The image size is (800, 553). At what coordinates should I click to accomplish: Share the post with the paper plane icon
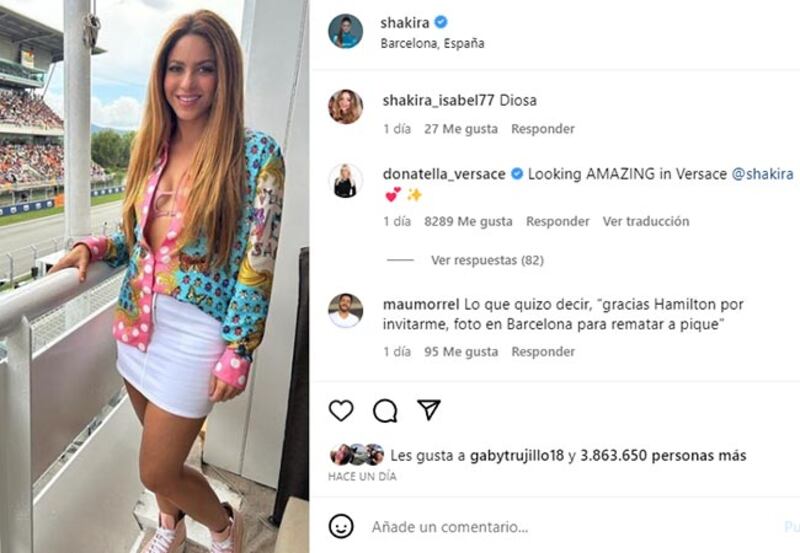(429, 410)
